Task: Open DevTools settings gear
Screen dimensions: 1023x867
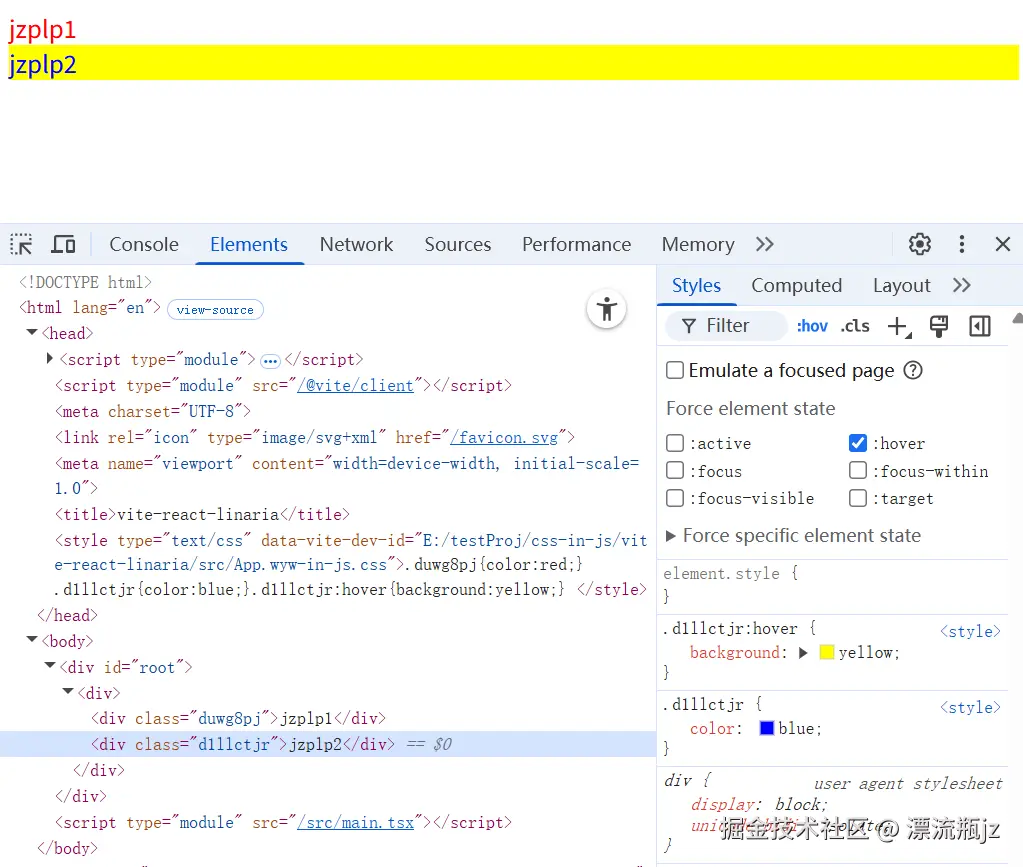Action: click(919, 243)
